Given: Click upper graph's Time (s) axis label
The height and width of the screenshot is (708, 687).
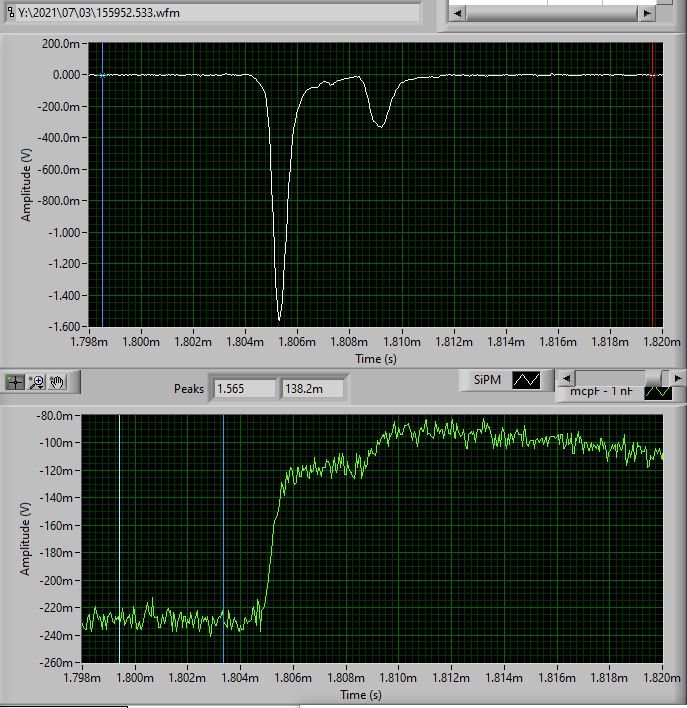Looking at the screenshot, I should (x=376, y=359).
